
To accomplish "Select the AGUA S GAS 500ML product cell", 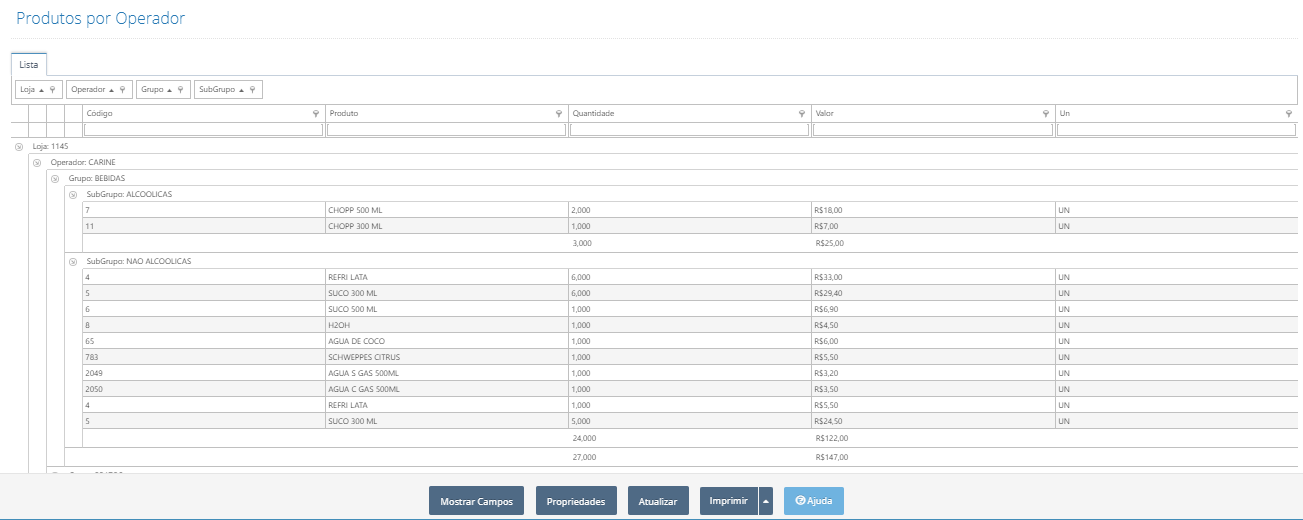I will click(446, 373).
